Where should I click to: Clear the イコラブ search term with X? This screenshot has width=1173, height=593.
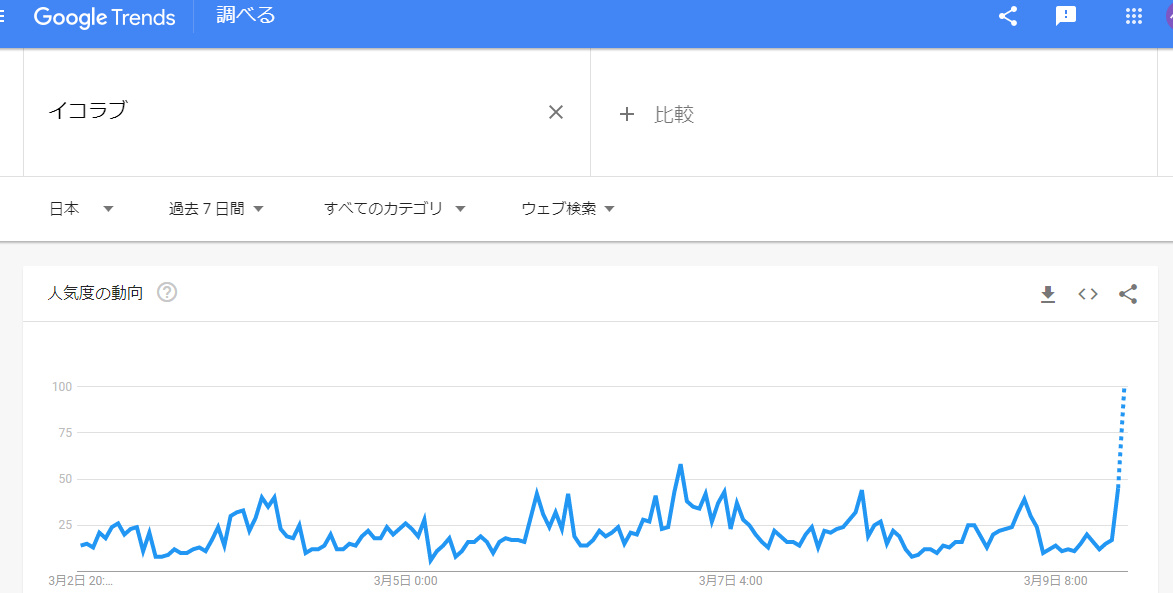tap(556, 112)
